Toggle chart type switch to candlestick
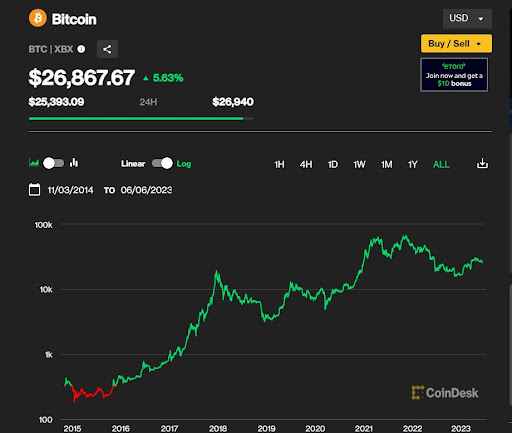 (53, 163)
